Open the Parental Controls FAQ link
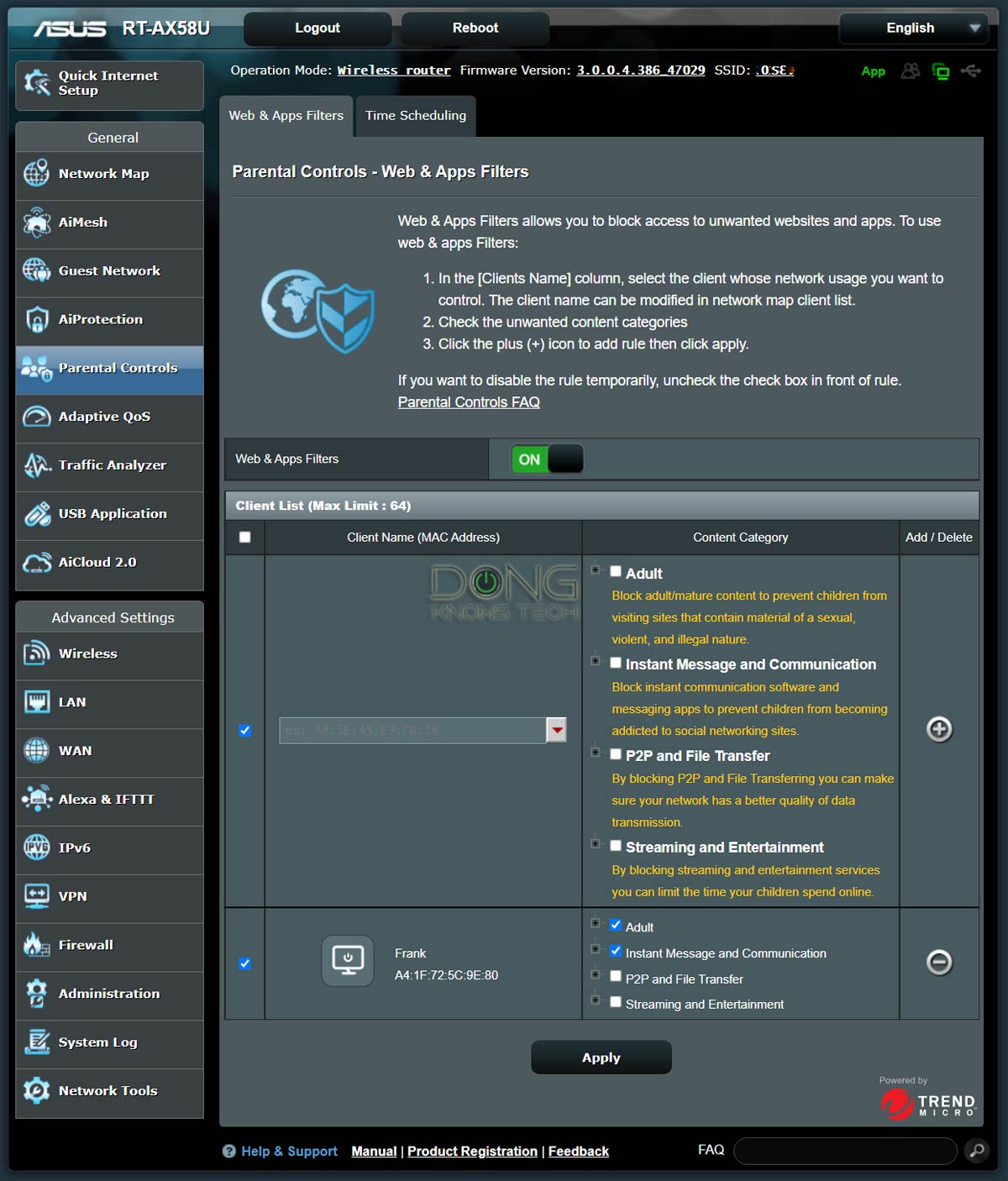This screenshot has height=1181, width=1008. point(469,402)
